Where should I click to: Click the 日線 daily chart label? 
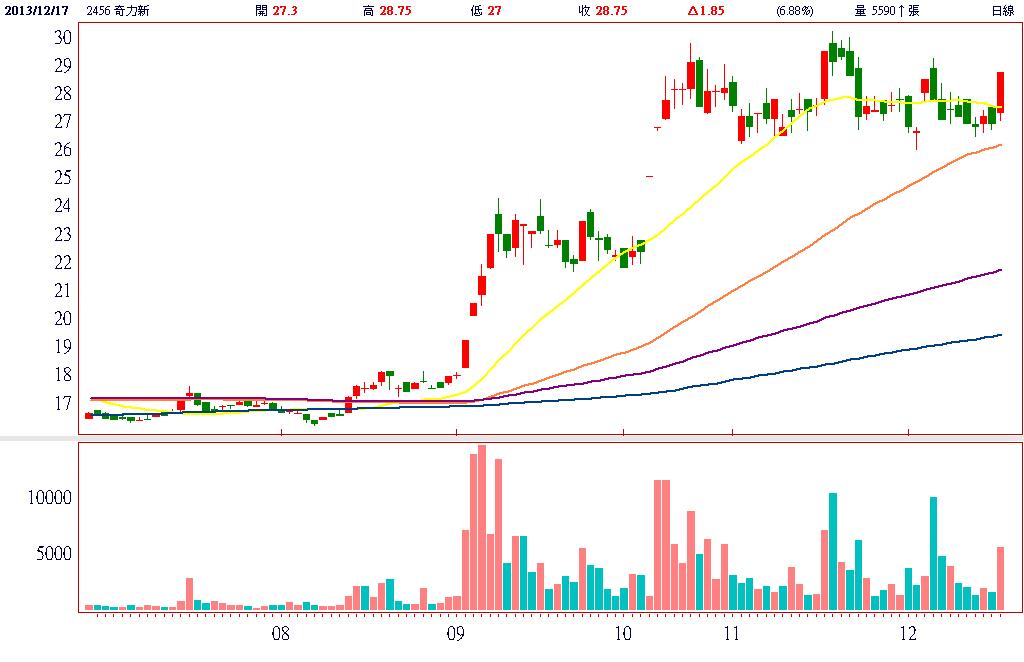point(1001,11)
